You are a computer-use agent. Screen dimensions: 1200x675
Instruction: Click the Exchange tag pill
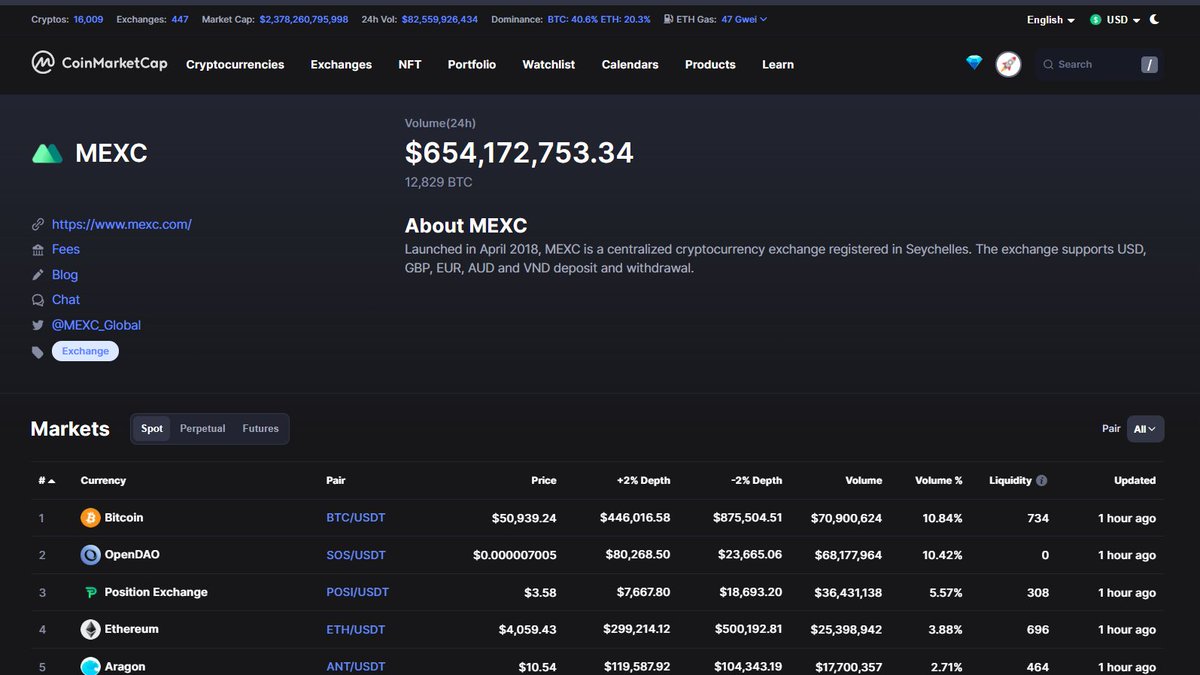[85, 351]
